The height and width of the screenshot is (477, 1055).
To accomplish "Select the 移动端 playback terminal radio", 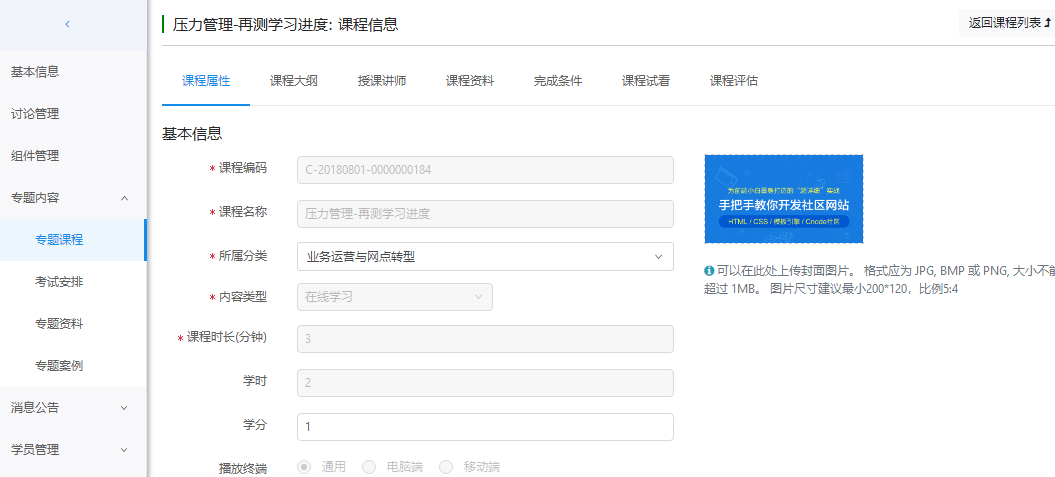I will (x=446, y=467).
